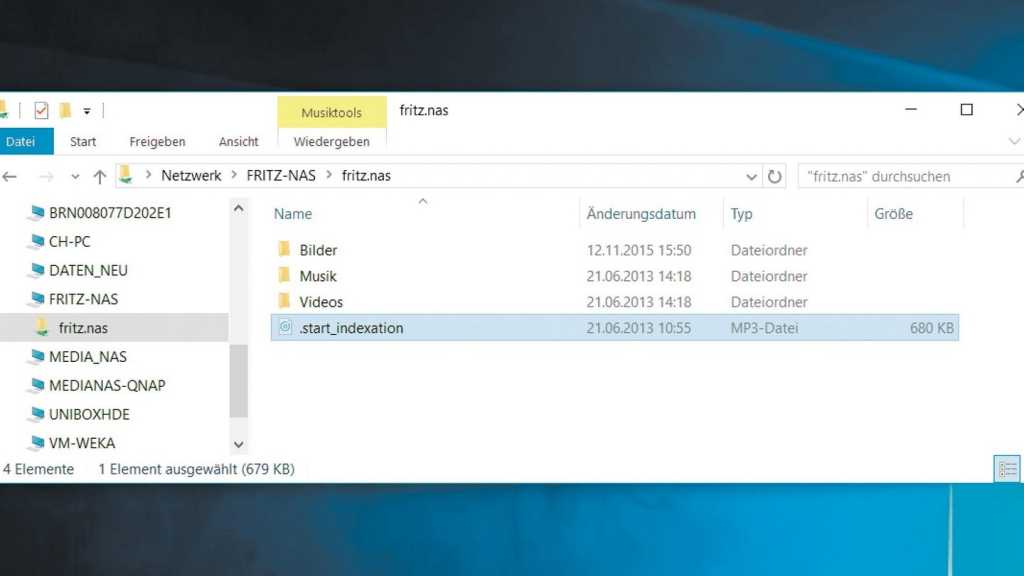Open the recent locations dropdown arrow

point(75,177)
